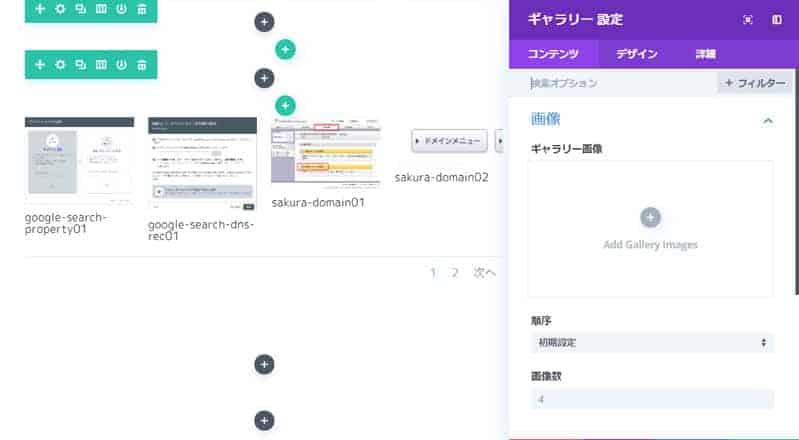
Task: Click the 画像数 number field
Action: pyautogui.click(x=651, y=399)
